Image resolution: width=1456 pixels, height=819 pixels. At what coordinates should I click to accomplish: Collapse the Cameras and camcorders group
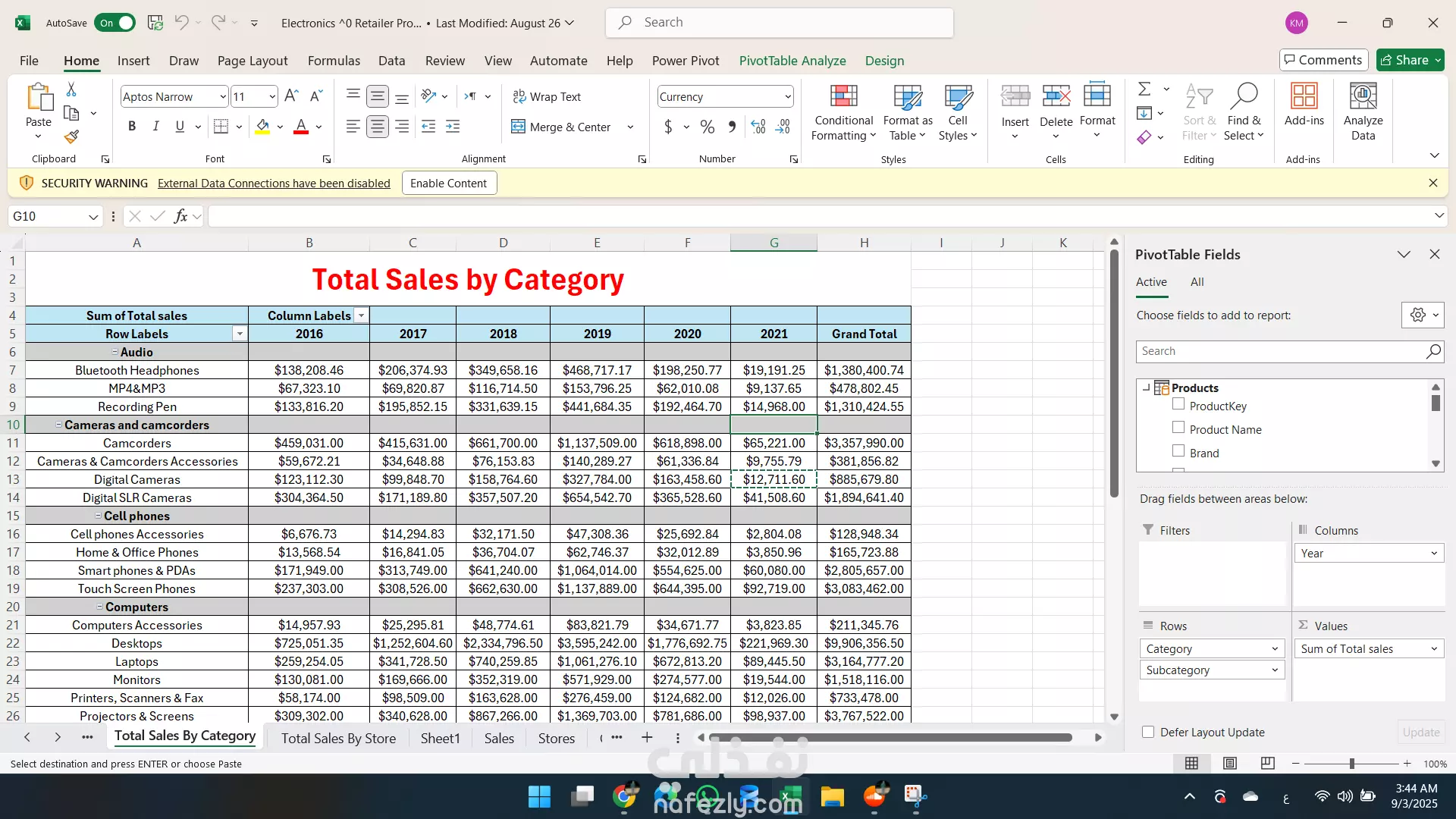(x=58, y=425)
